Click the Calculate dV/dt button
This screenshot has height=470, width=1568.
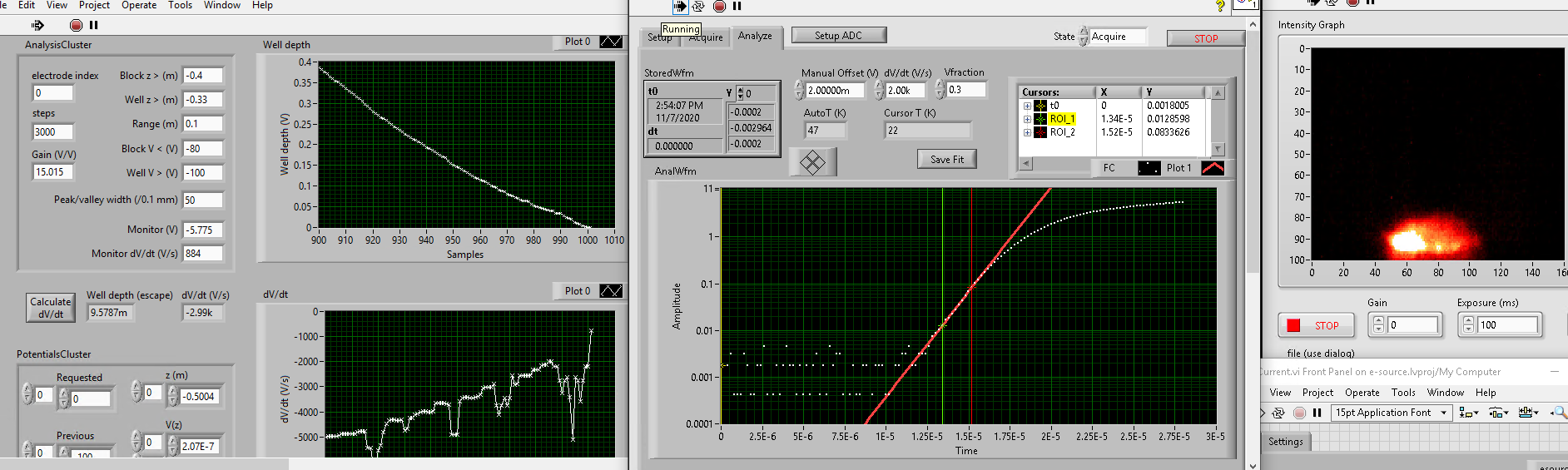[51, 308]
